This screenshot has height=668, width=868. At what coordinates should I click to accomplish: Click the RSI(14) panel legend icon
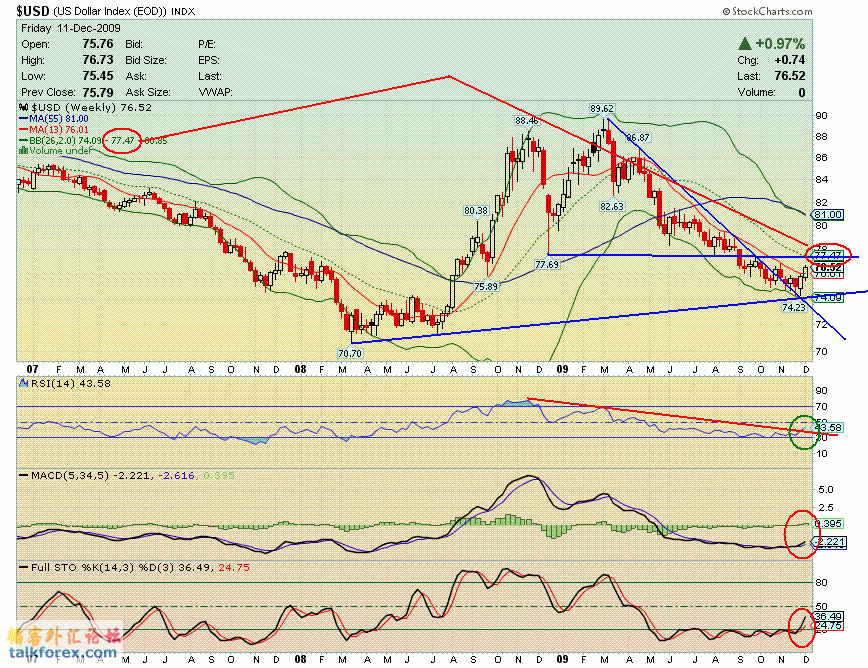24,383
